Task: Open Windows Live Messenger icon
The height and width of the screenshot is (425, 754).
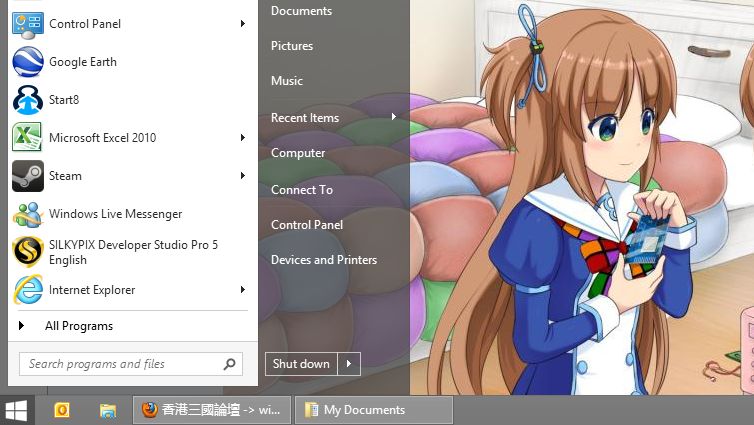Action: pyautogui.click(x=28, y=214)
